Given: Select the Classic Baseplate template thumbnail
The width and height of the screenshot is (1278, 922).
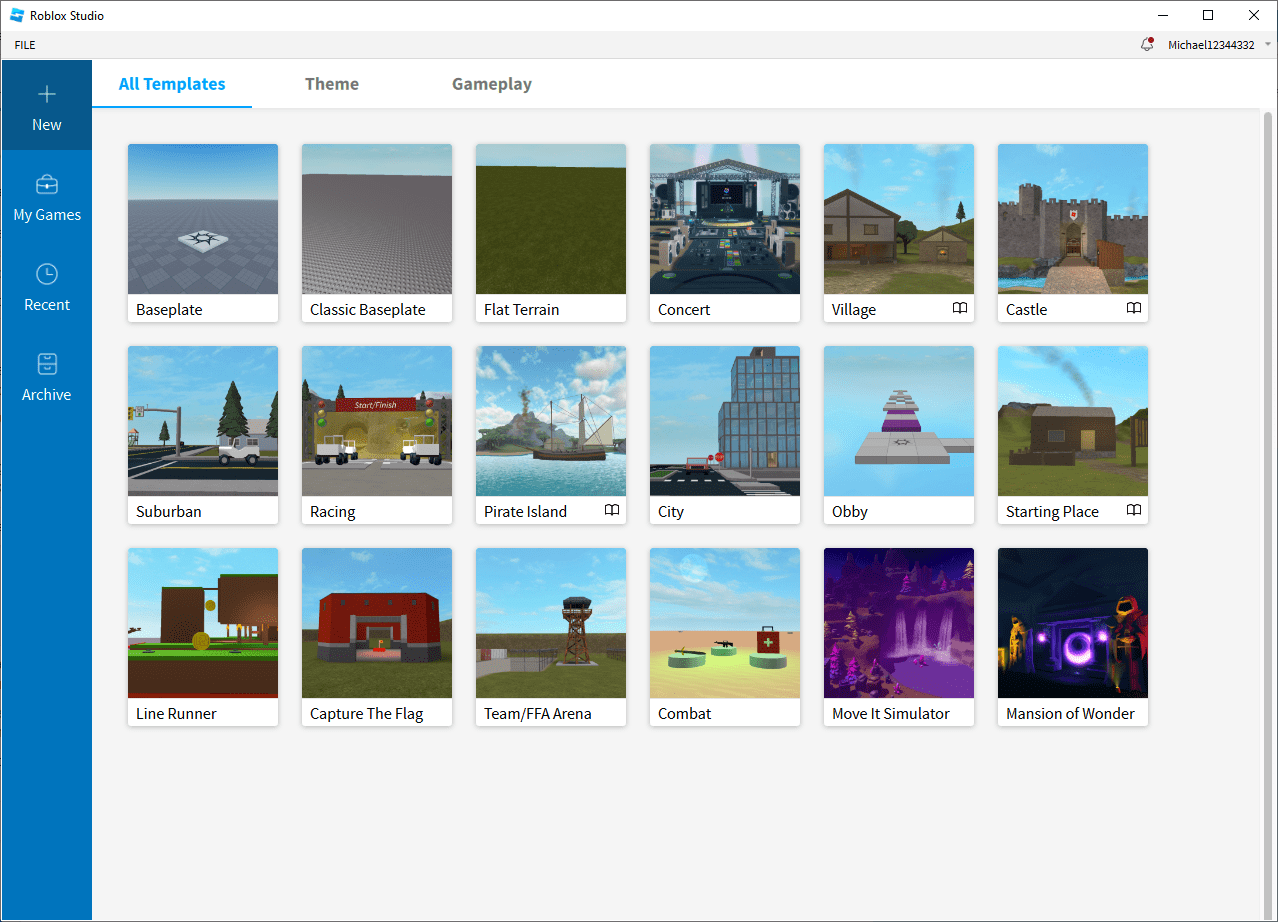Looking at the screenshot, I should point(377,219).
